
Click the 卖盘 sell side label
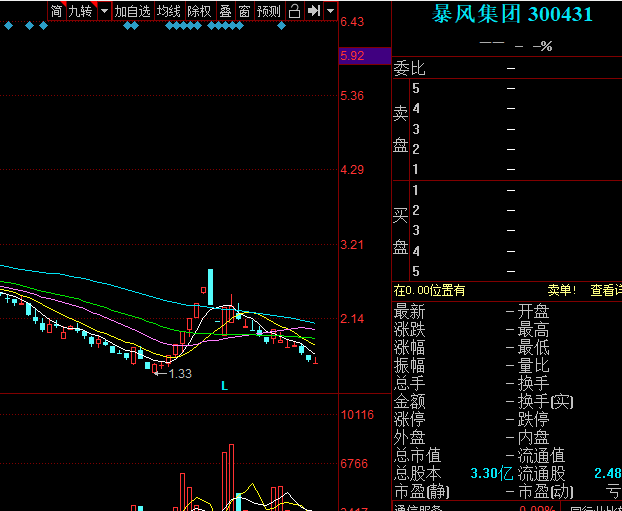(x=401, y=130)
